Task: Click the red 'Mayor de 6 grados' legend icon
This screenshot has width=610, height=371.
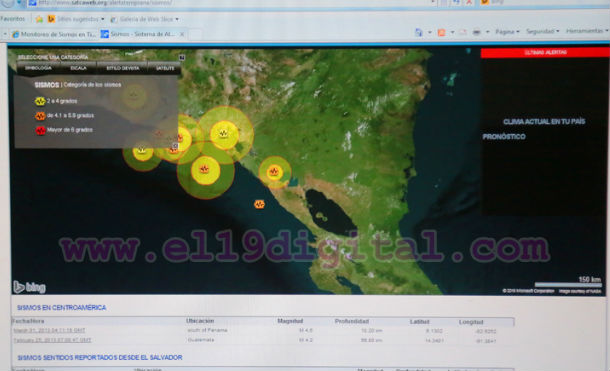Action: 40,130
